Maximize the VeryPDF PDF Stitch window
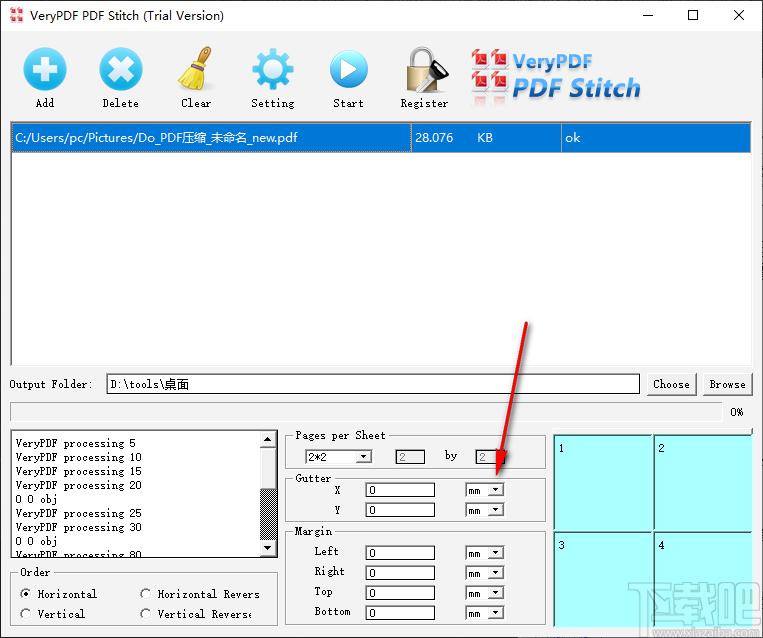Screen dimensions: 763x638 click(693, 15)
